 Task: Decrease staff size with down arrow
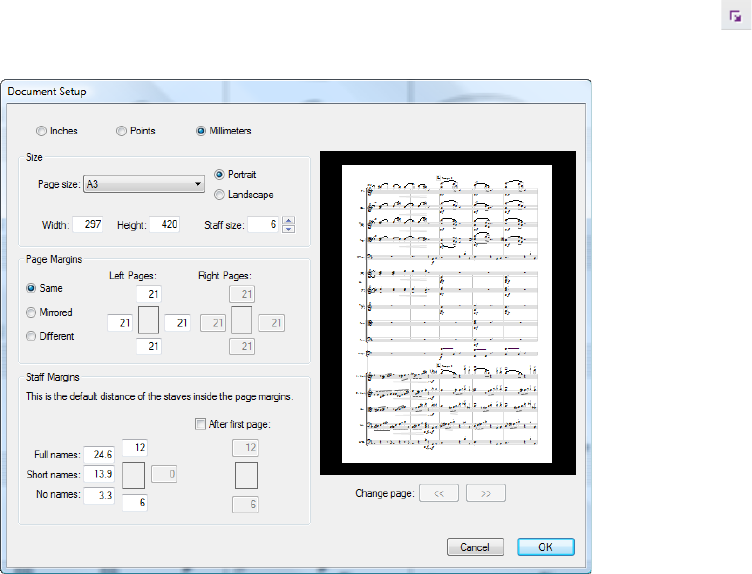point(289,229)
